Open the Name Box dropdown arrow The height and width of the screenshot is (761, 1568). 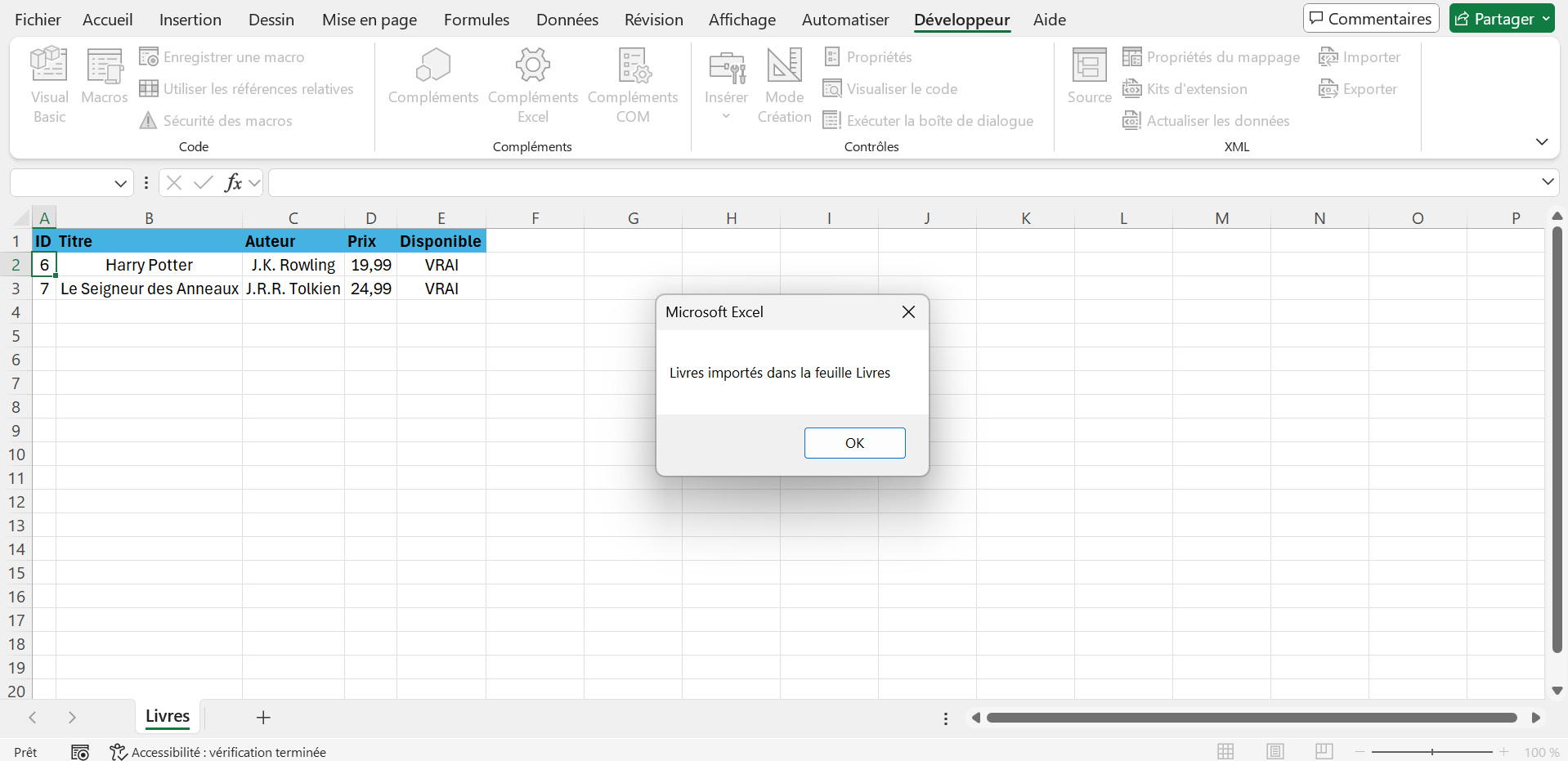pos(120,183)
